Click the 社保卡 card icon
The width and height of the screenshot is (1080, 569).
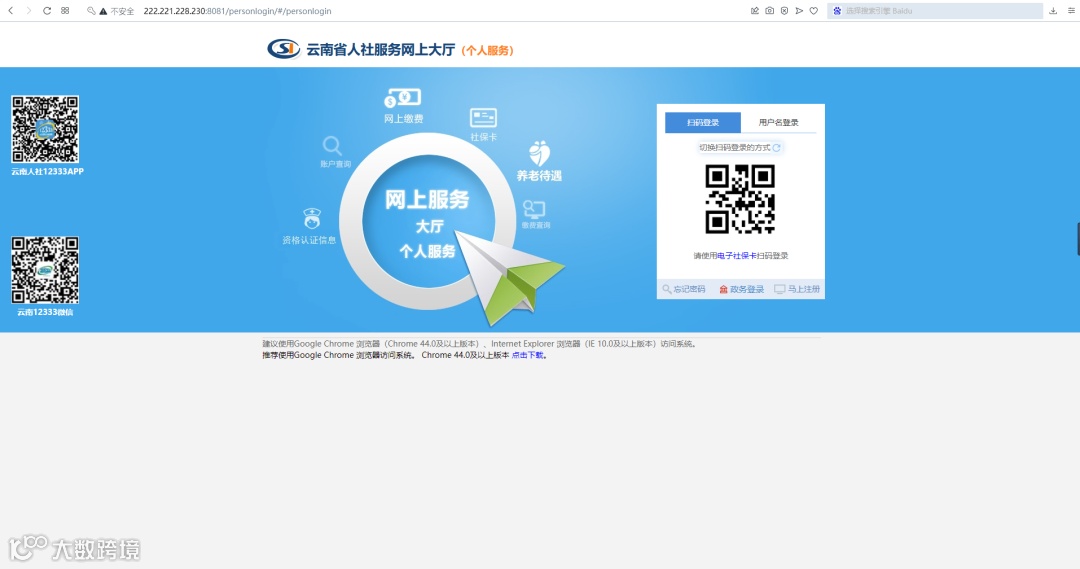tap(484, 118)
